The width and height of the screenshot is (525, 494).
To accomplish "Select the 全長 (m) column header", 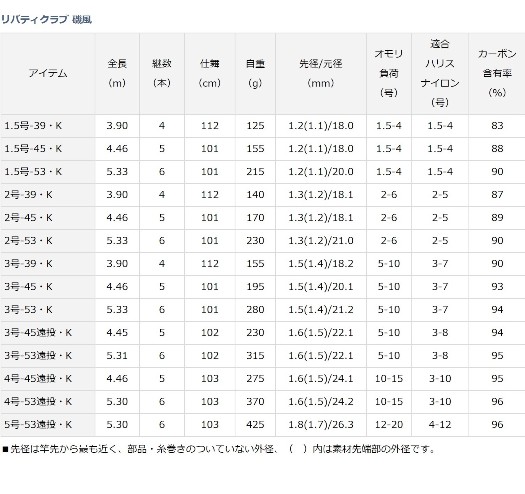I will tap(117, 73).
